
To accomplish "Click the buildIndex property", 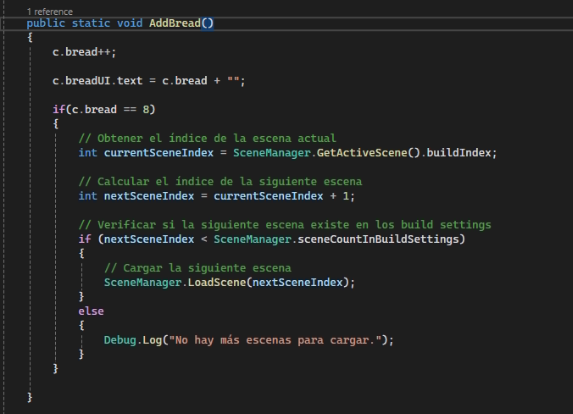I will tap(459, 152).
